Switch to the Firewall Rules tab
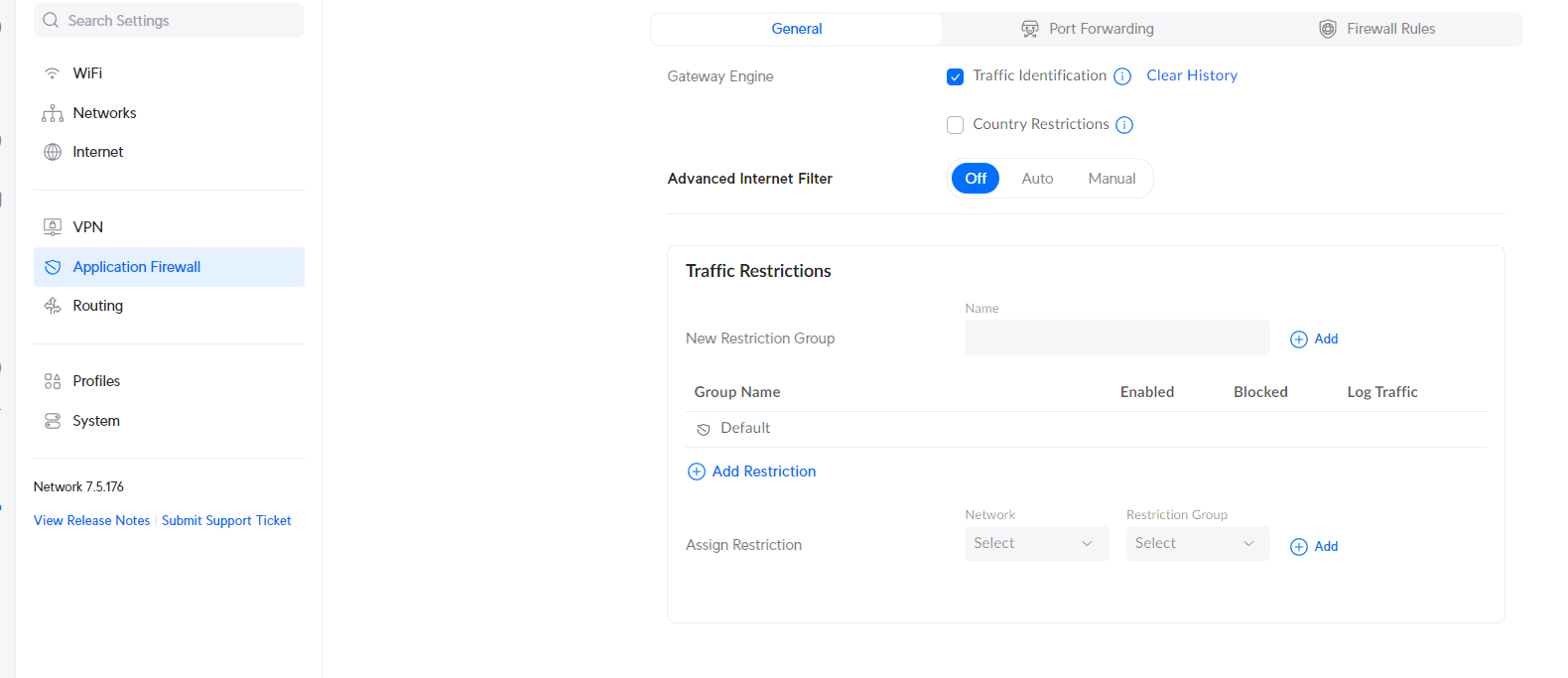Image resolution: width=1568 pixels, height=678 pixels. click(1377, 29)
